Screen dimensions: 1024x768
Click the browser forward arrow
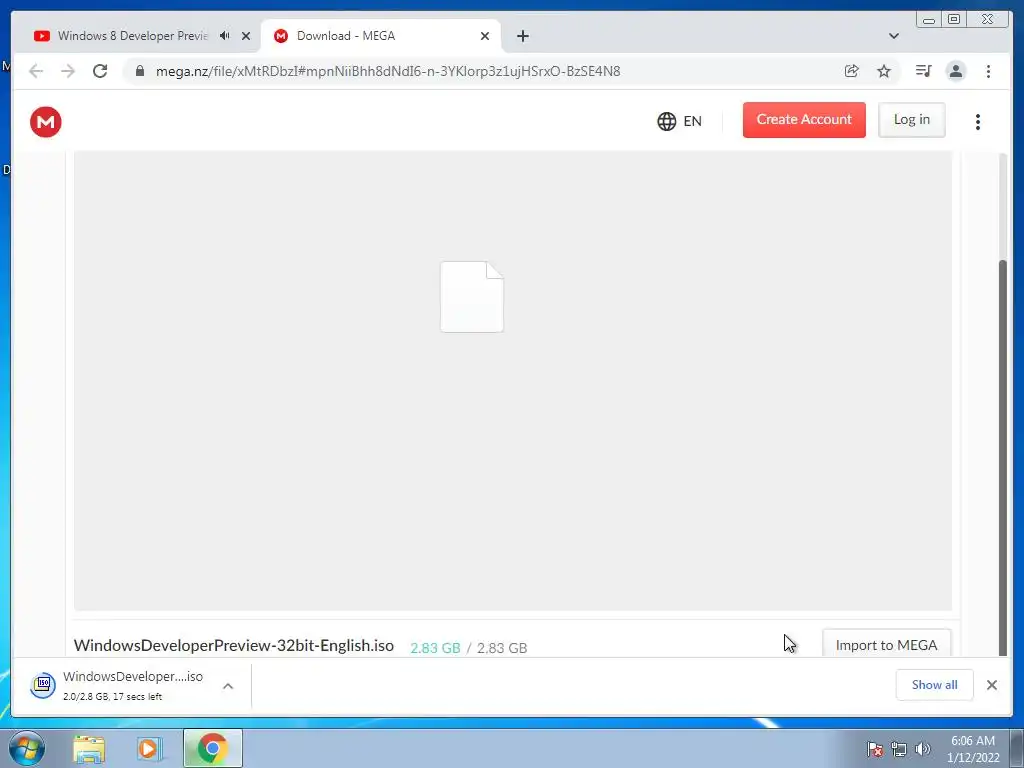(68, 71)
